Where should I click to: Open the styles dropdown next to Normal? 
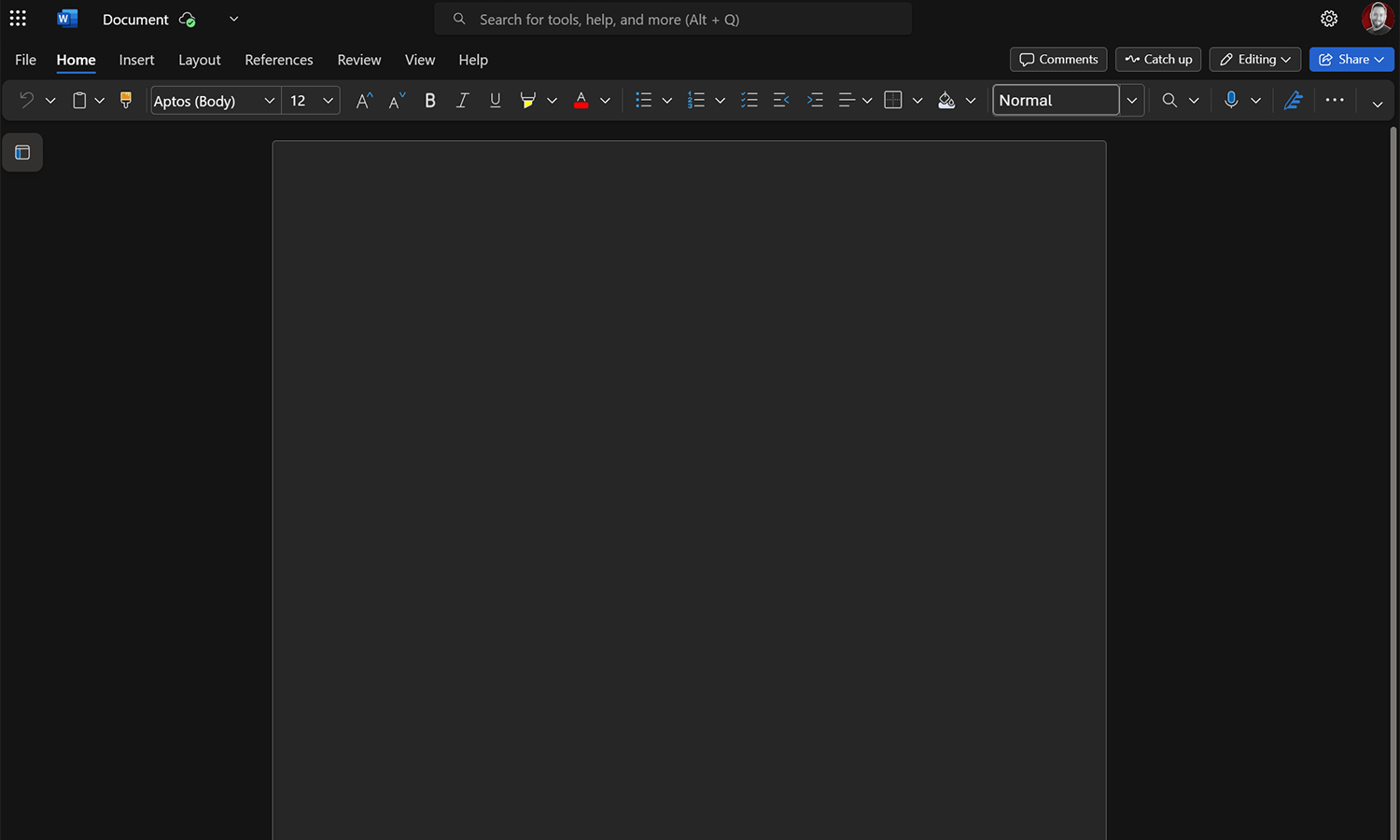[x=1131, y=100]
